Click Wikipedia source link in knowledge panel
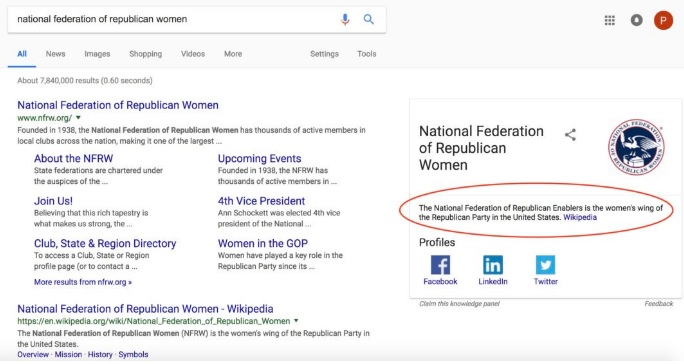 [580, 217]
